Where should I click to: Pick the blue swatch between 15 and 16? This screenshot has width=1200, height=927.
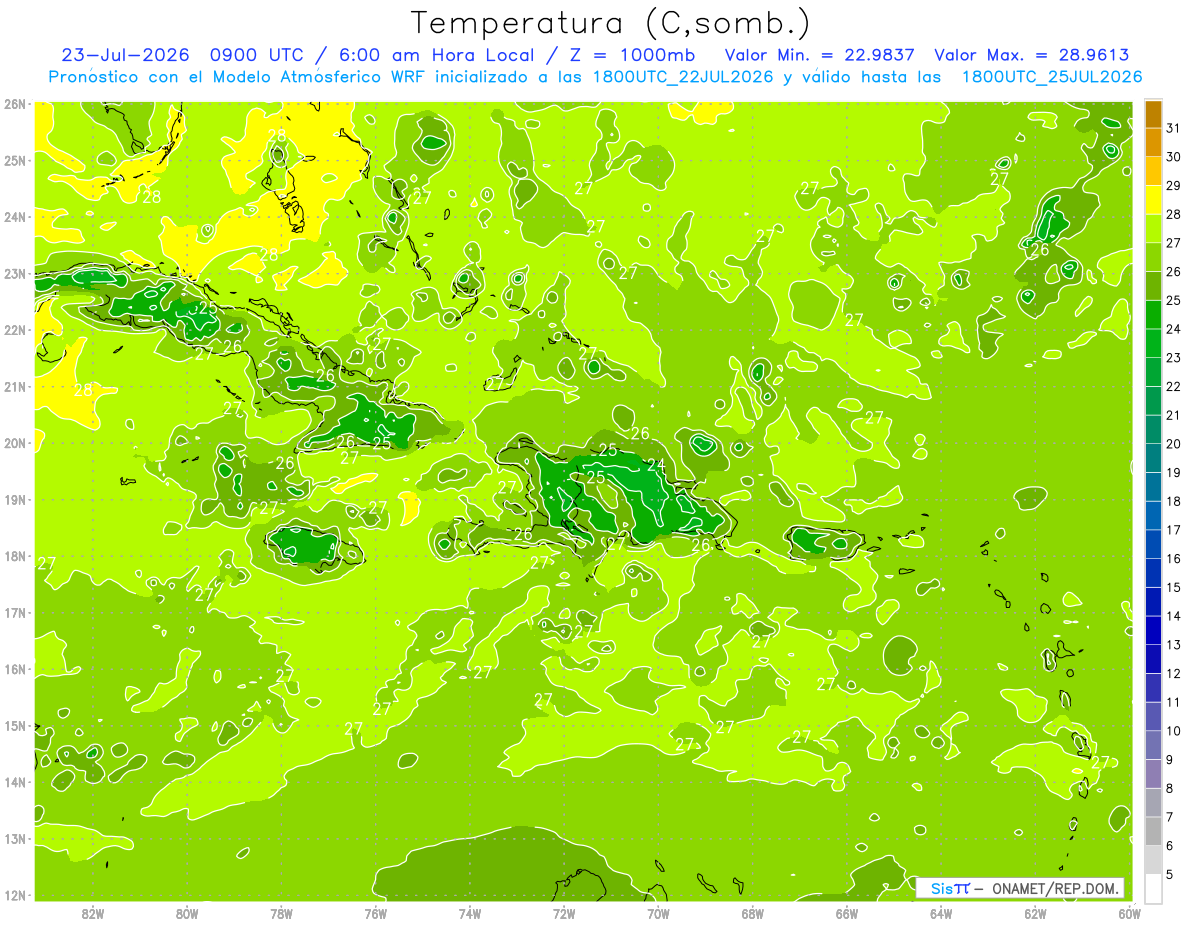1153,572
